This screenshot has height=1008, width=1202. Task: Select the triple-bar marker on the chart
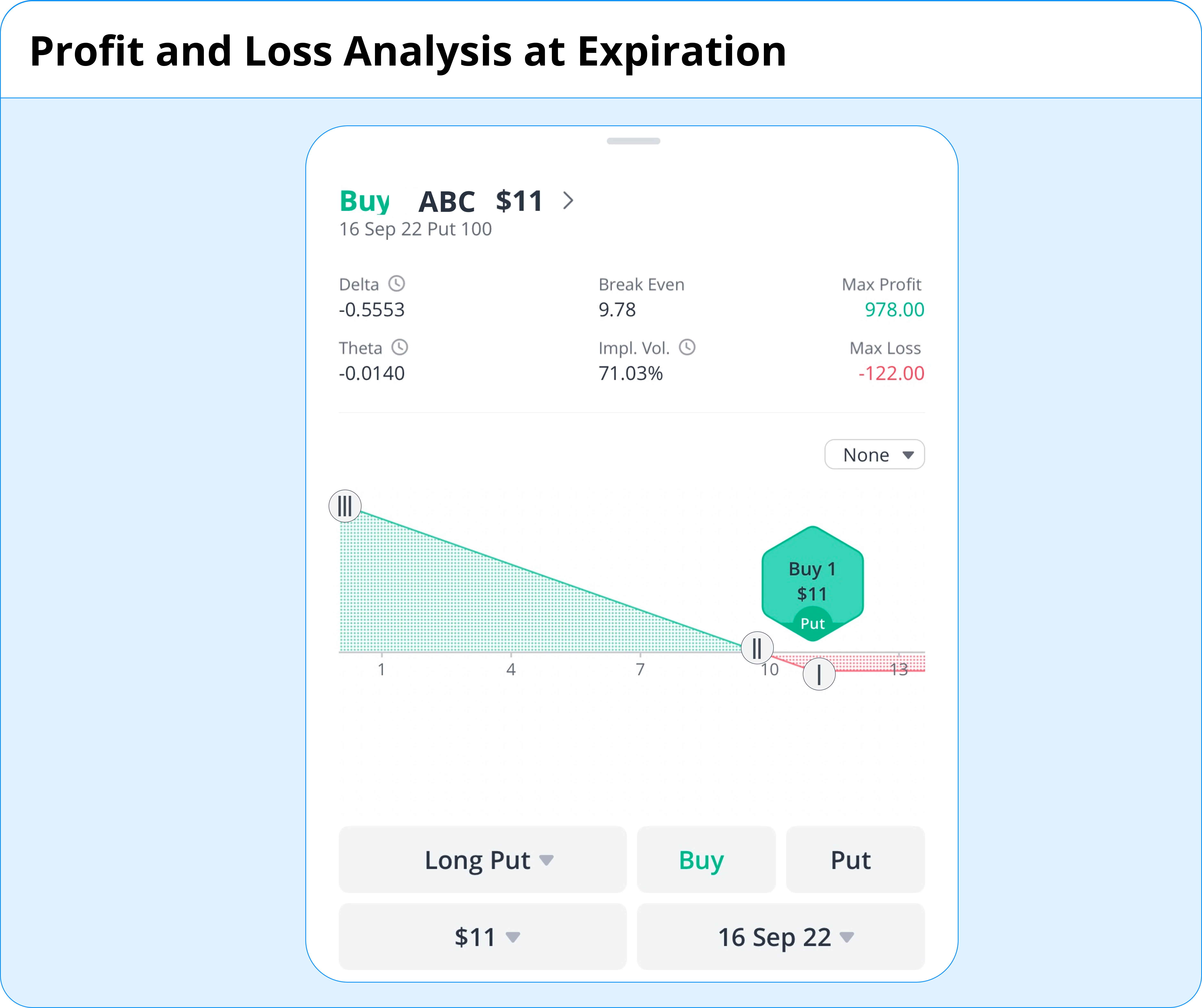coord(345,506)
